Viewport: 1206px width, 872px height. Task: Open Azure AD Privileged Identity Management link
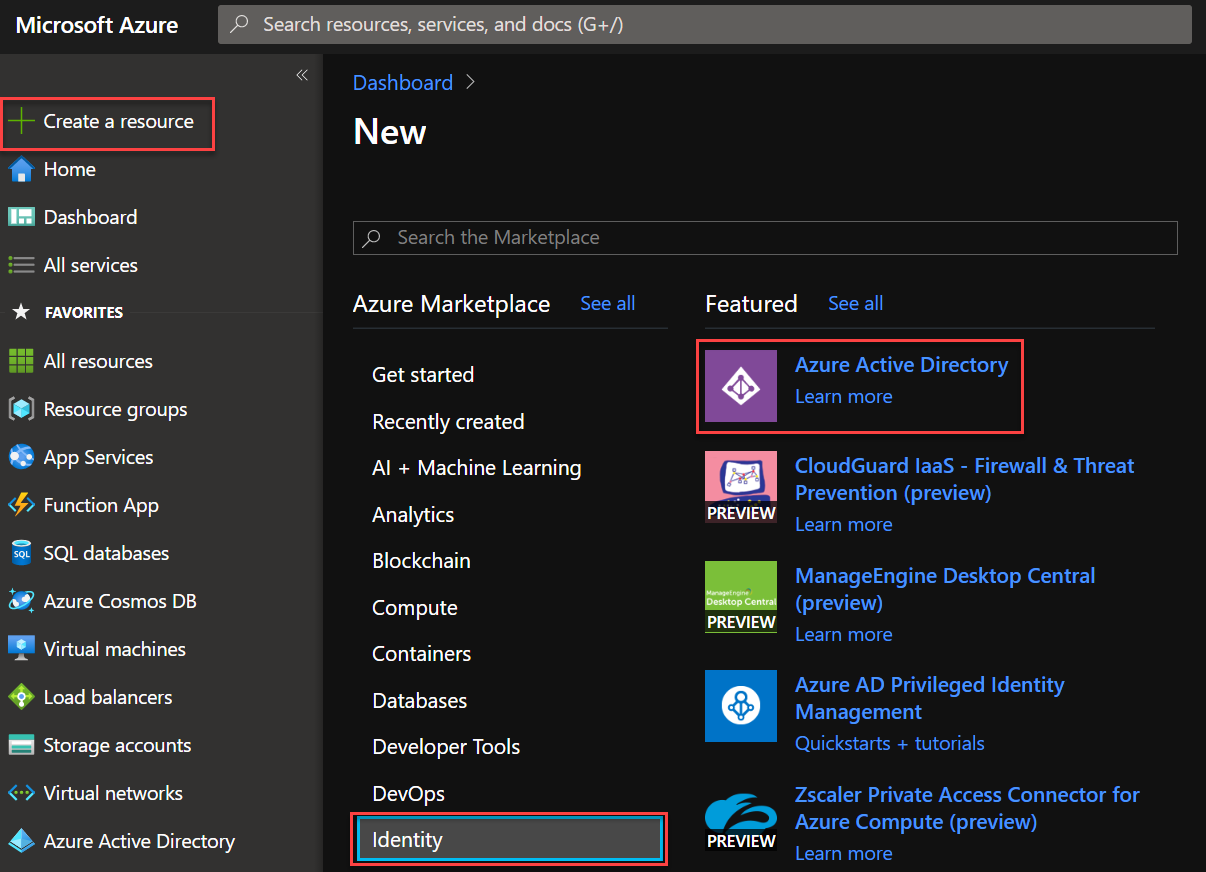930,698
